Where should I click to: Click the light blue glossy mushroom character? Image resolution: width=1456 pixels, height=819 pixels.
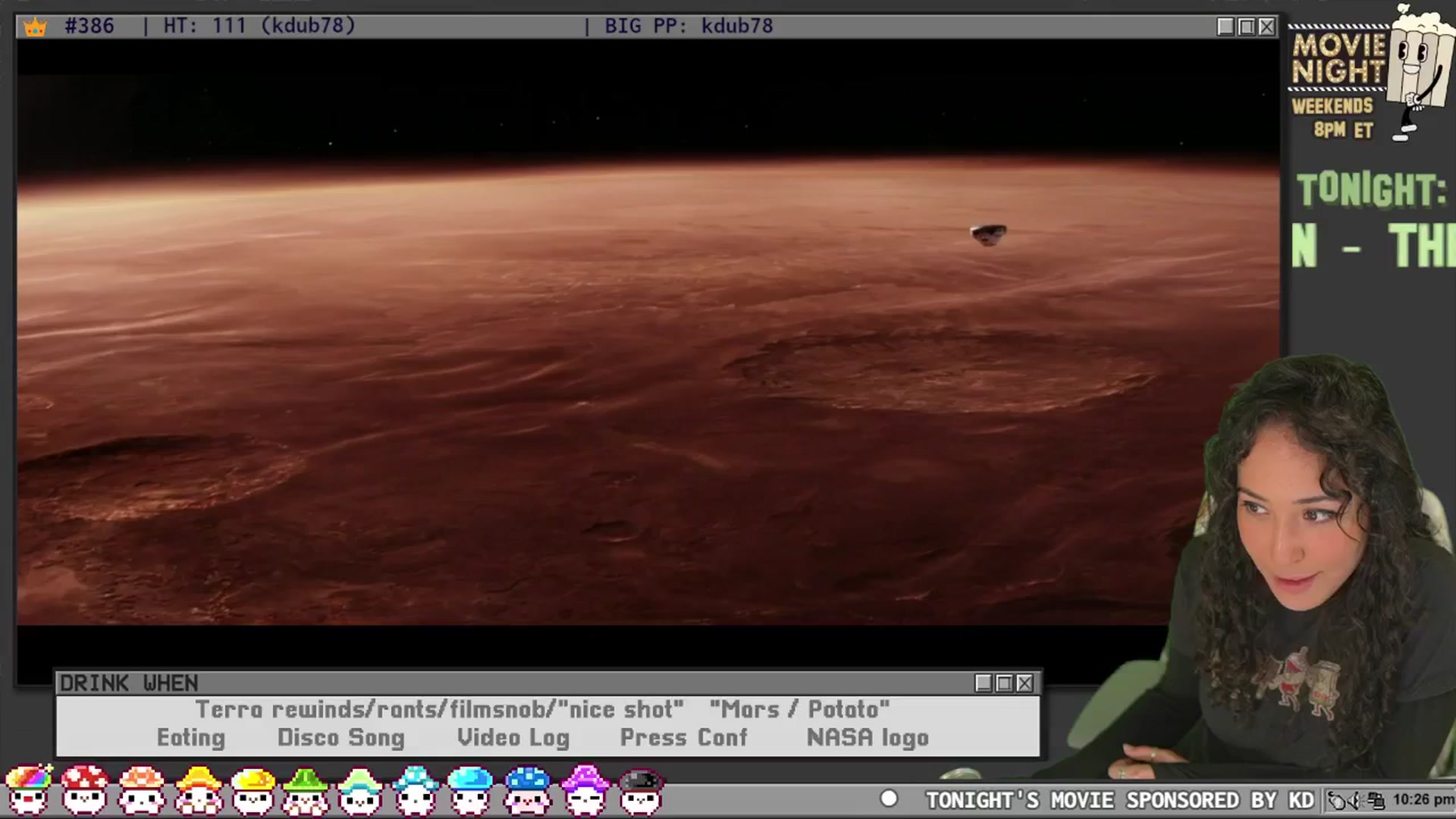(470, 790)
